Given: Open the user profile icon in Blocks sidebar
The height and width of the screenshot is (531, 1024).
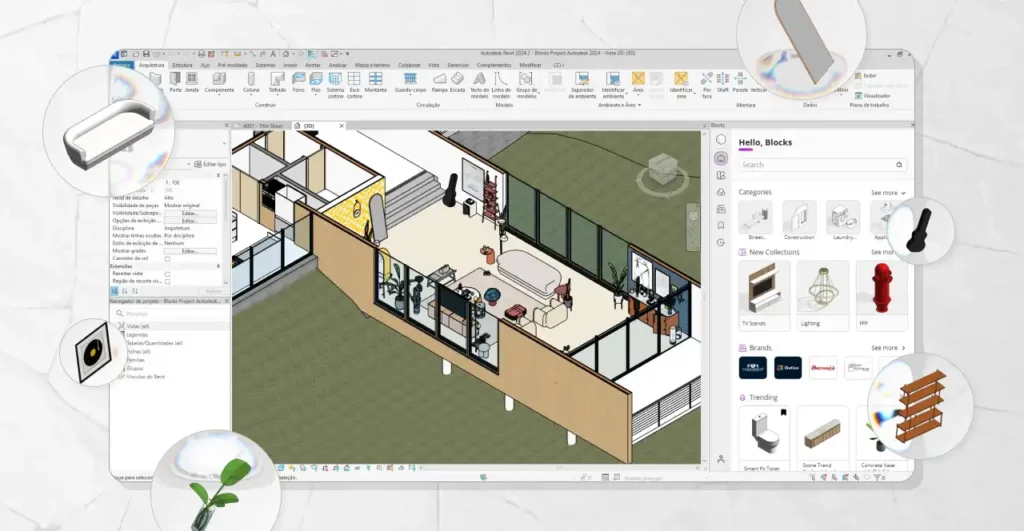Looking at the screenshot, I should [721, 459].
